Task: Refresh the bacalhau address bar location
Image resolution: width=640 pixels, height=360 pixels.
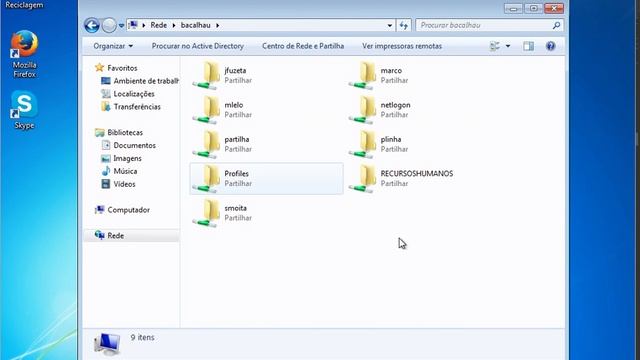Action: (404, 25)
